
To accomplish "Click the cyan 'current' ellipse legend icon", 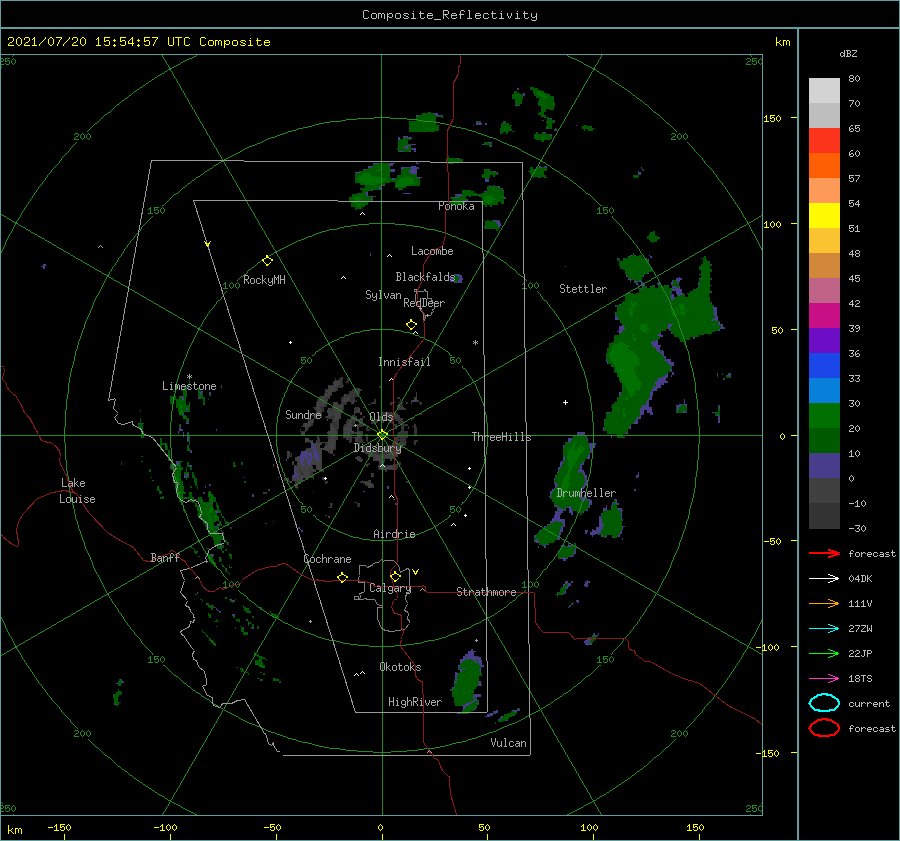I will (824, 703).
